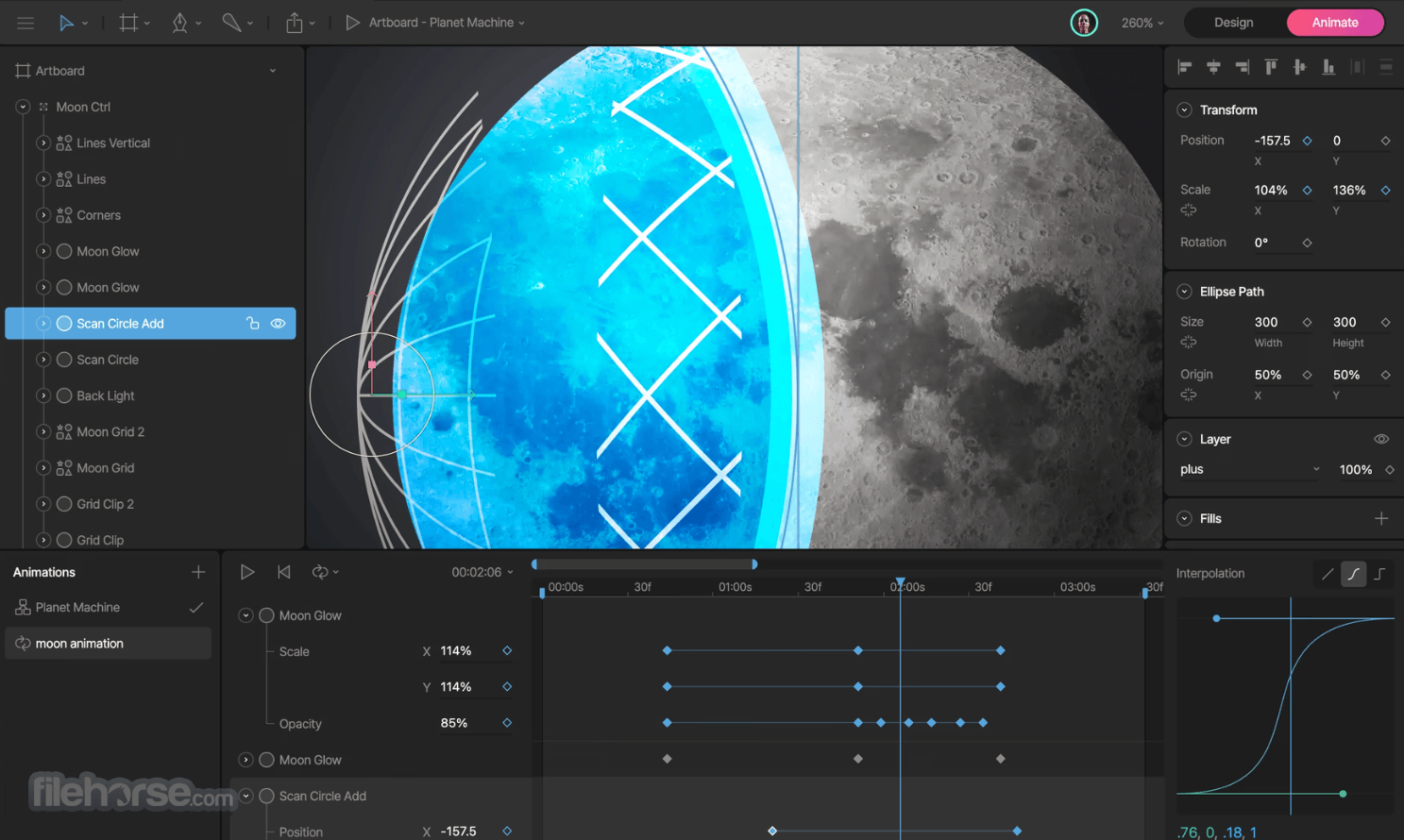Image resolution: width=1404 pixels, height=840 pixels.
Task: Select cubic interpolation curve
Action: pos(1353,574)
